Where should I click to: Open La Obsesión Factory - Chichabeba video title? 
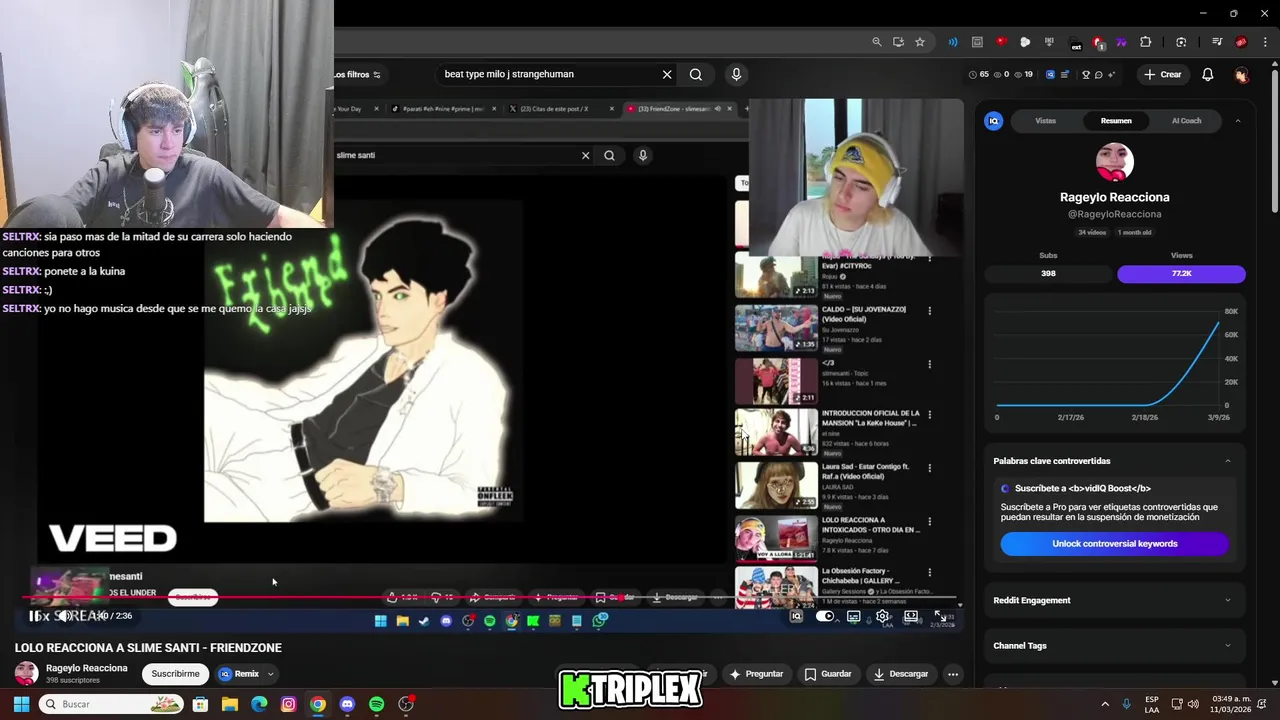(868, 576)
